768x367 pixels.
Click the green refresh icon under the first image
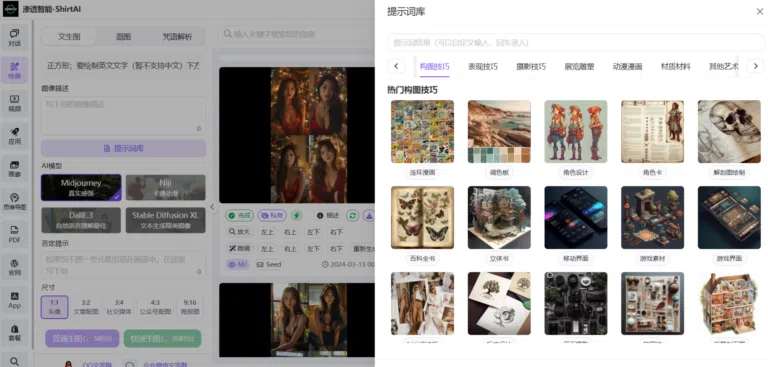tap(352, 215)
